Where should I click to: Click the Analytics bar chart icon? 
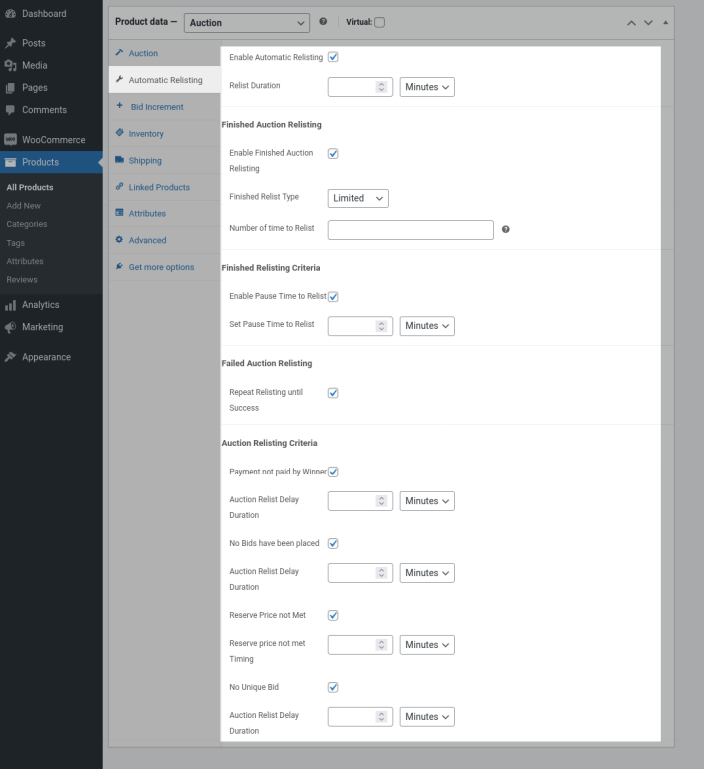(10, 305)
